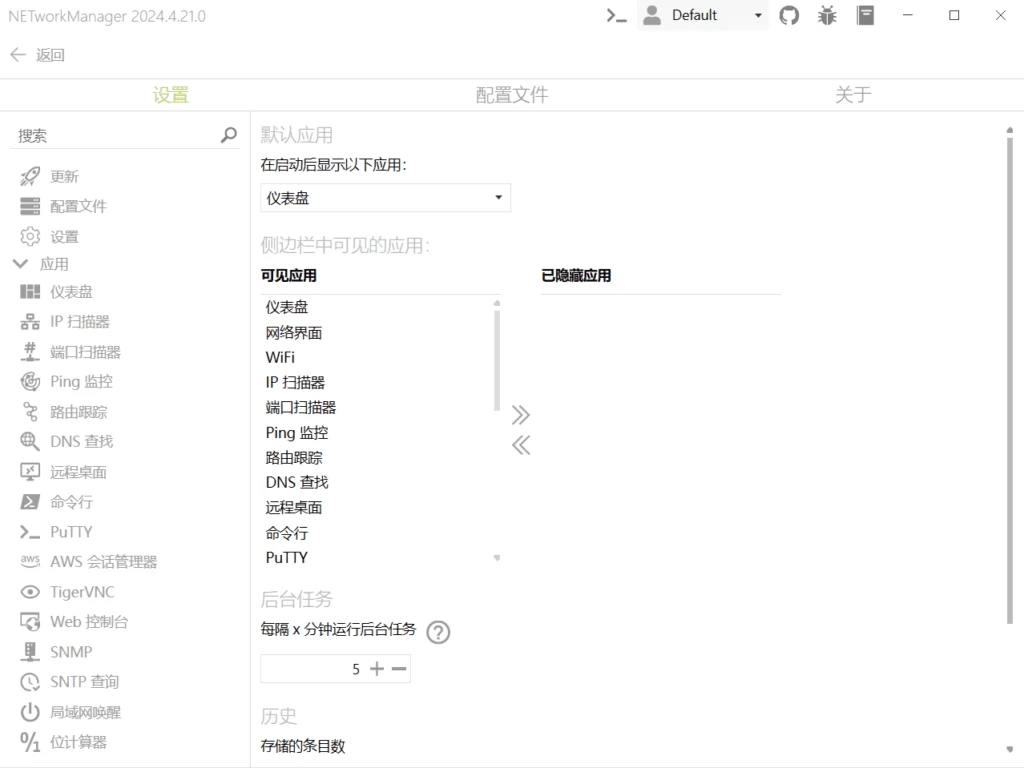Switch to the 配置文件 tab
The image size is (1024, 768).
click(x=511, y=95)
